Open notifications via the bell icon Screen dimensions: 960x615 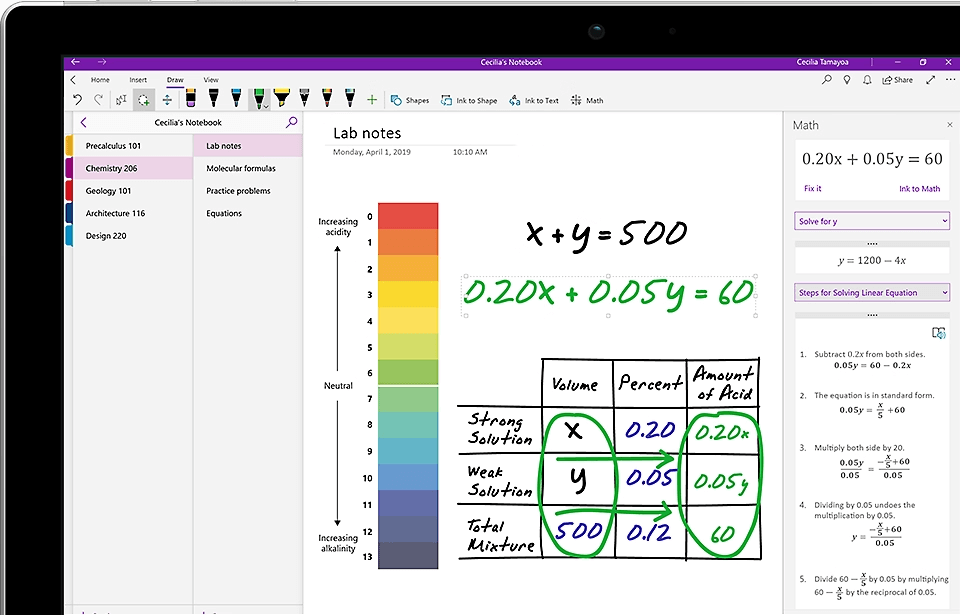pos(866,79)
